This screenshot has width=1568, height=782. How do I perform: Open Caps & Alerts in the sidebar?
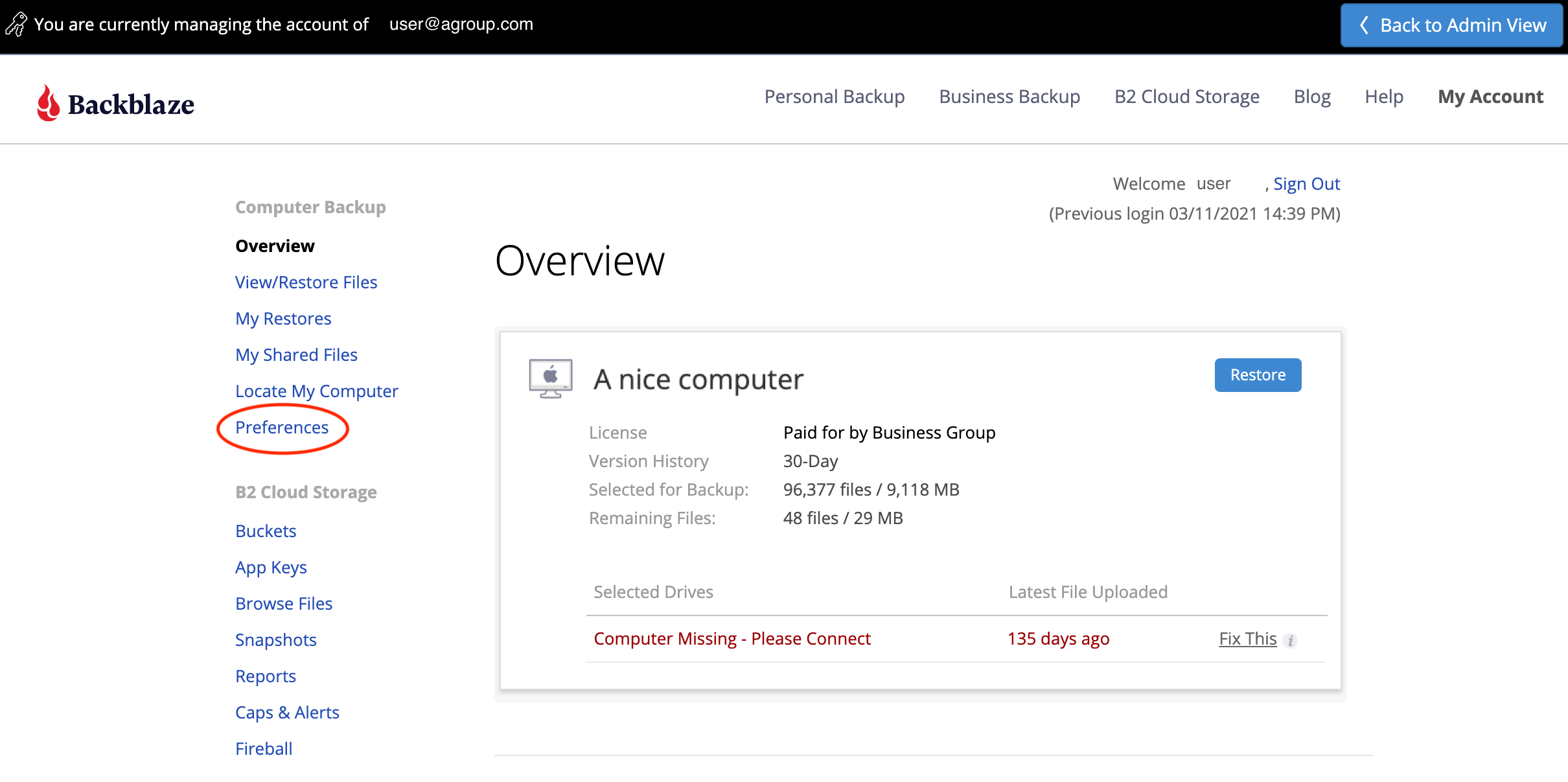287,713
